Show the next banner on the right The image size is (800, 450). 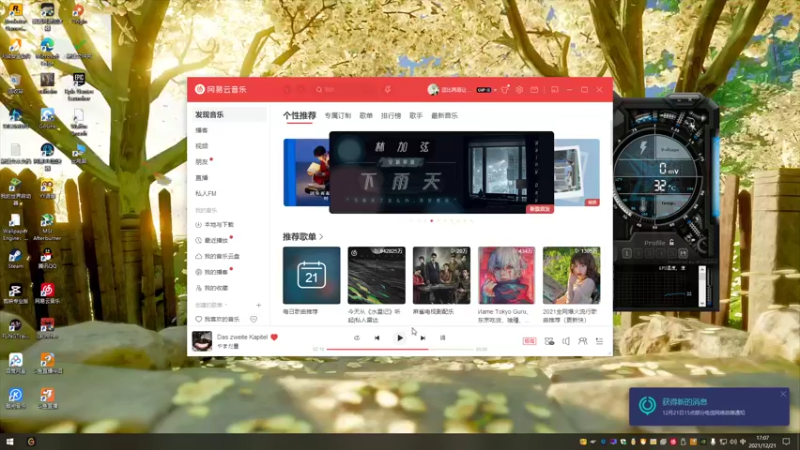tap(577, 172)
